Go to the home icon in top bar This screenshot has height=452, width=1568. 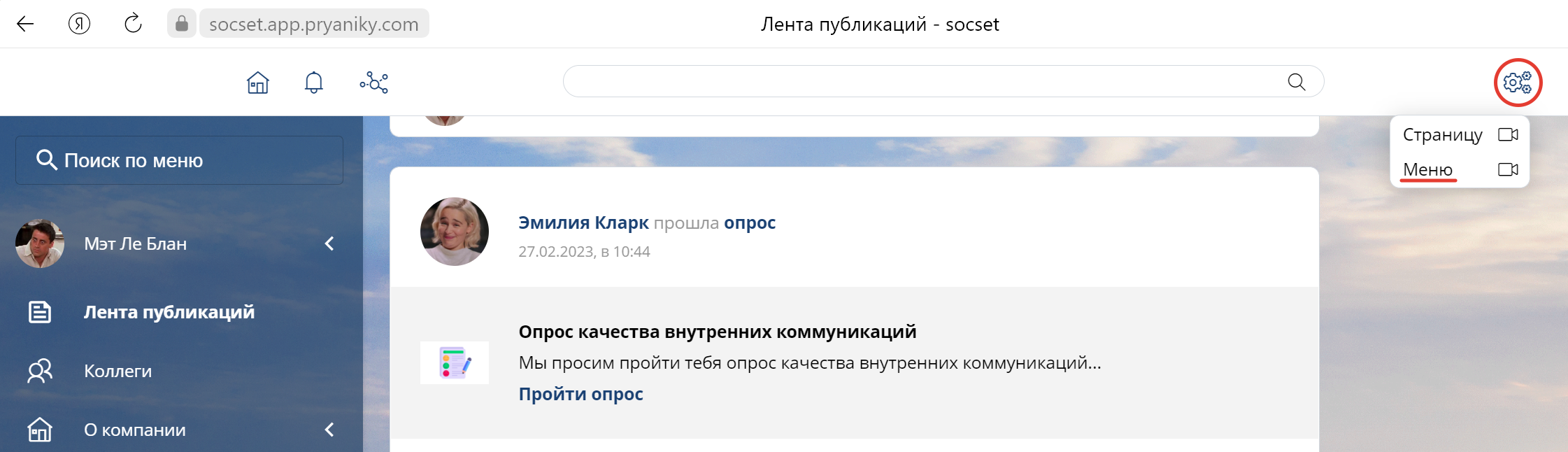click(x=258, y=83)
